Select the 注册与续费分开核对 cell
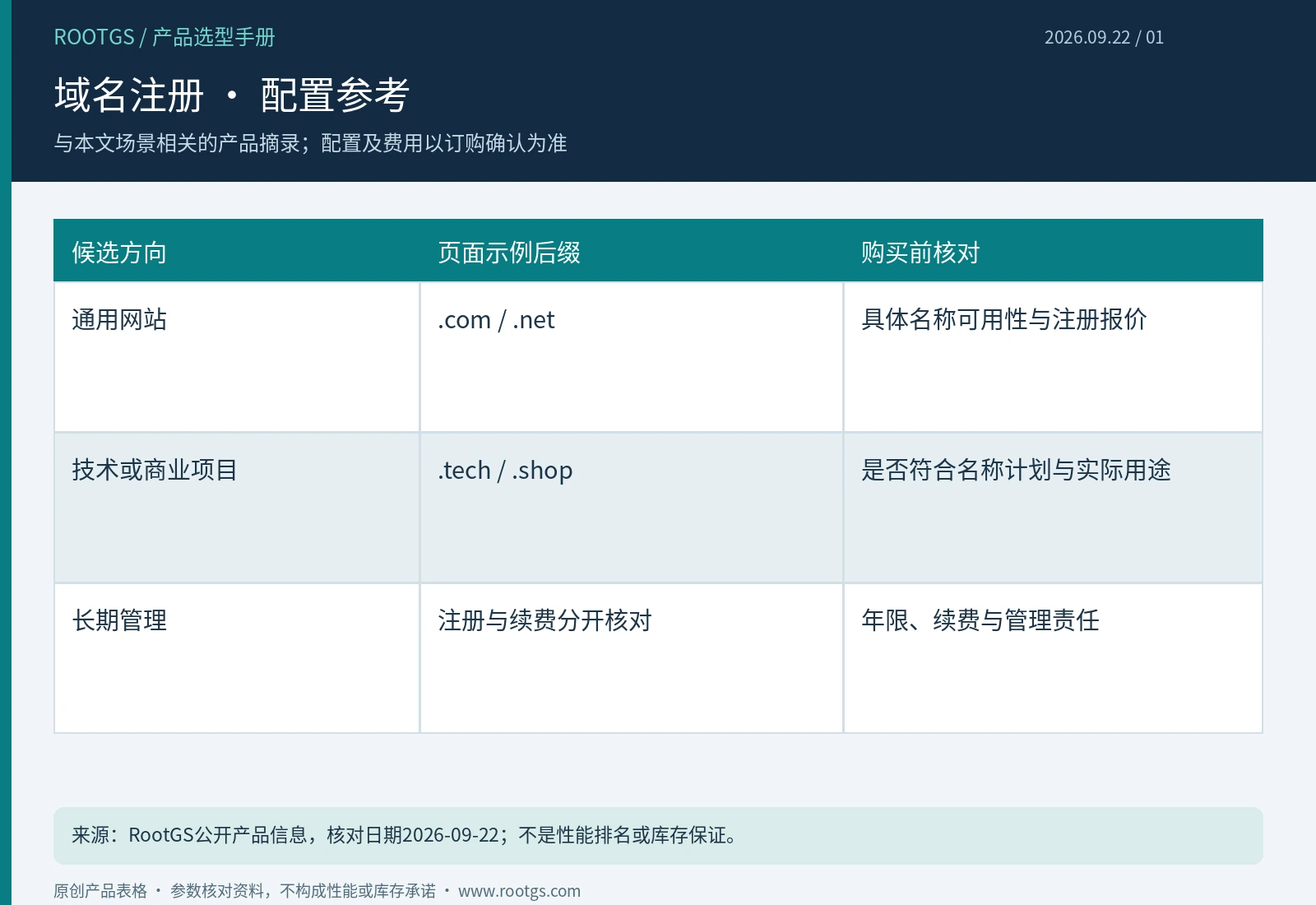Image resolution: width=1316 pixels, height=905 pixels. click(632, 658)
